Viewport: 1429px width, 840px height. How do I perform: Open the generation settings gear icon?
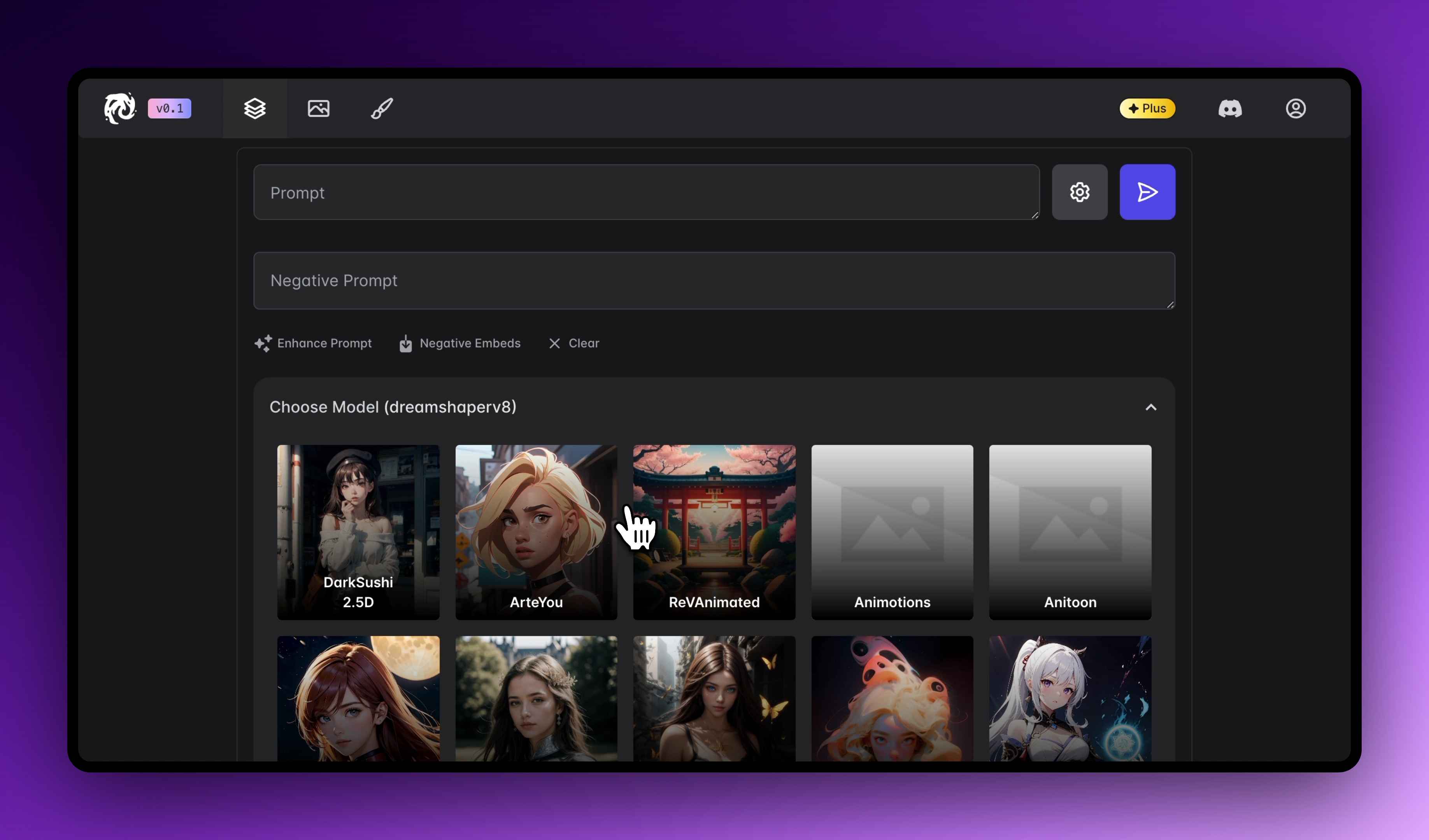pyautogui.click(x=1079, y=192)
